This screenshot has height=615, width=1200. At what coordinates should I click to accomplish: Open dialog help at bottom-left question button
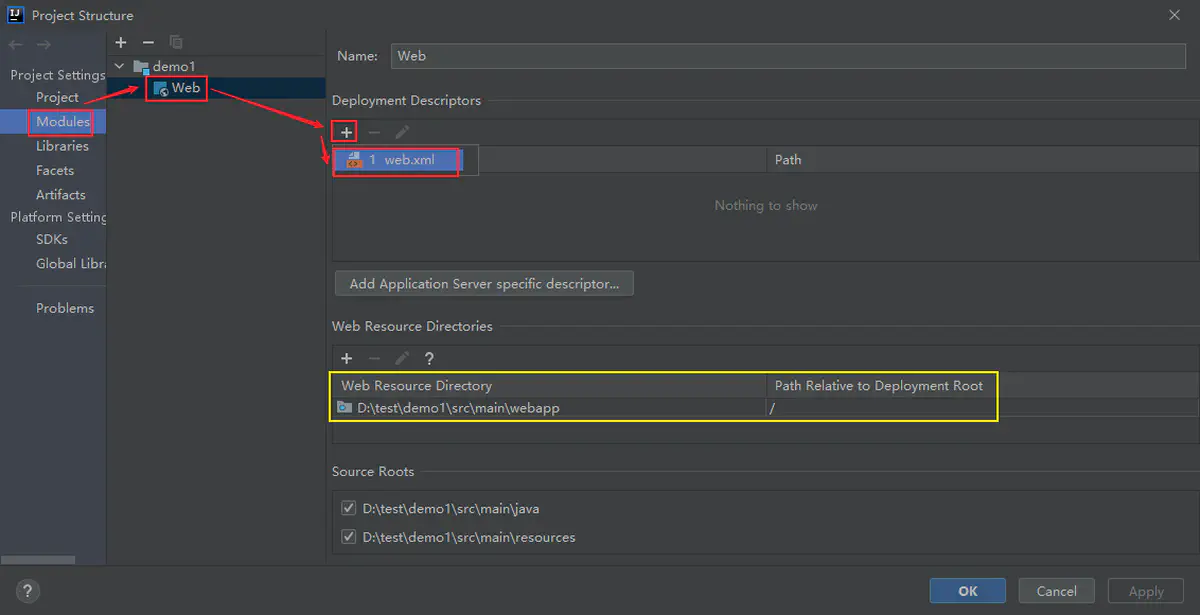tap(28, 591)
